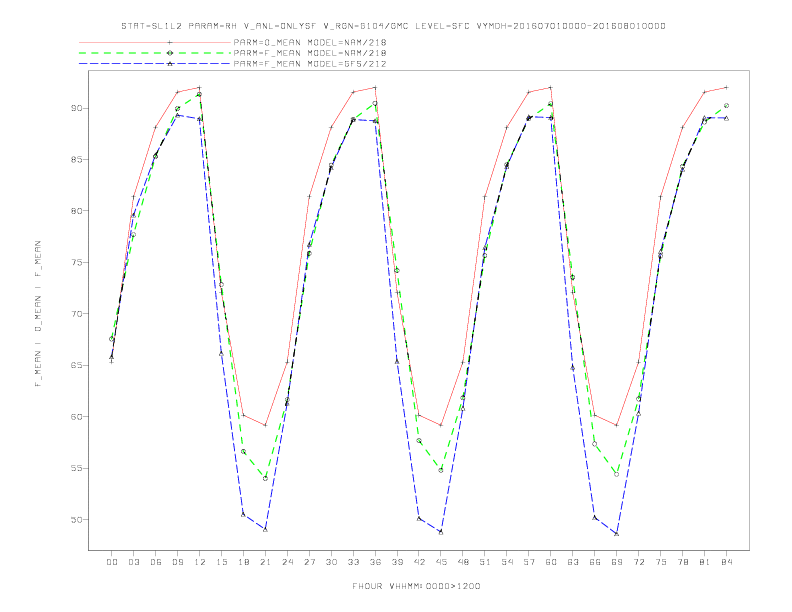Click x-axis tick label 36

tap(375, 562)
